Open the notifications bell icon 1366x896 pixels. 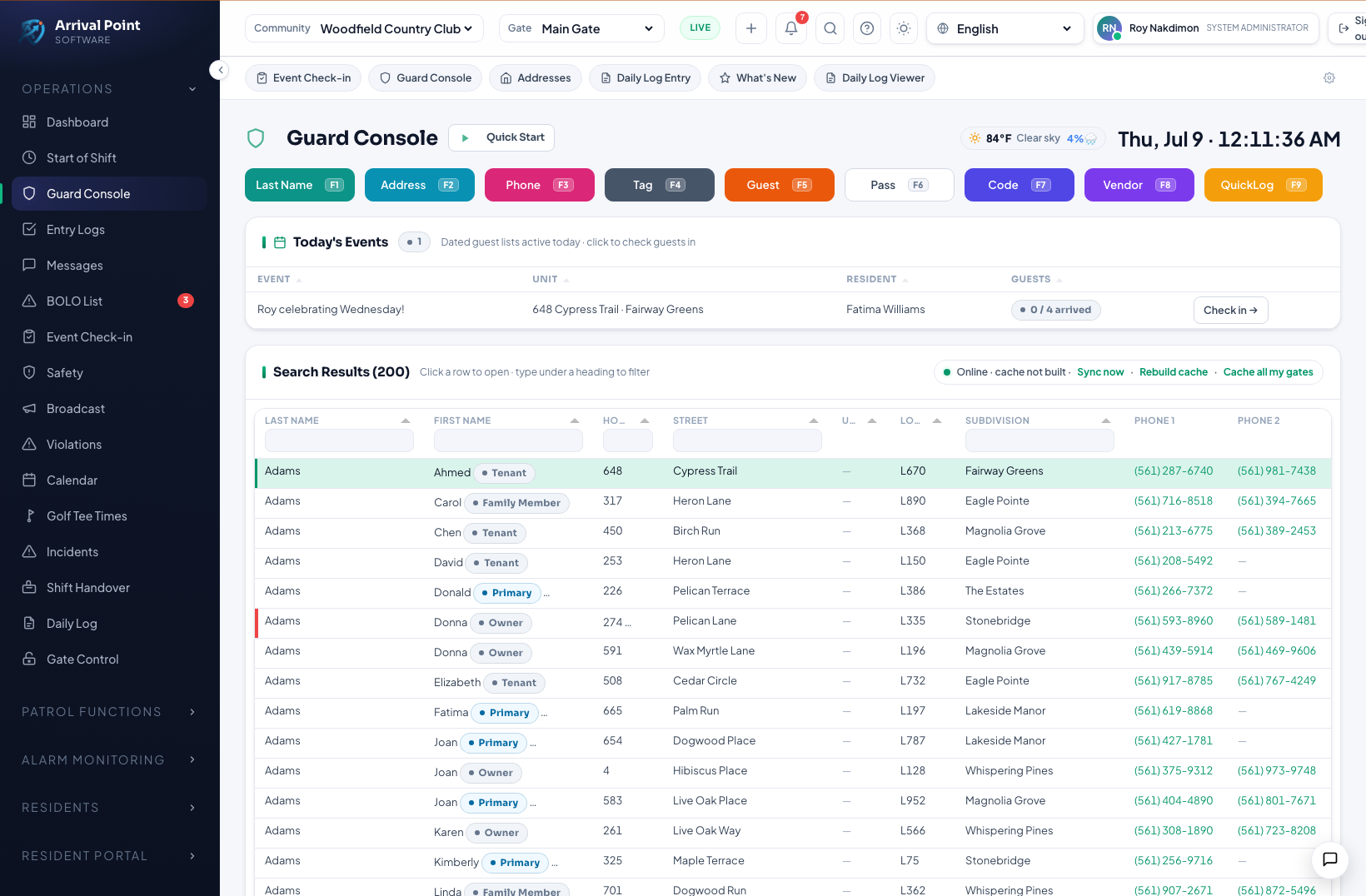[791, 28]
